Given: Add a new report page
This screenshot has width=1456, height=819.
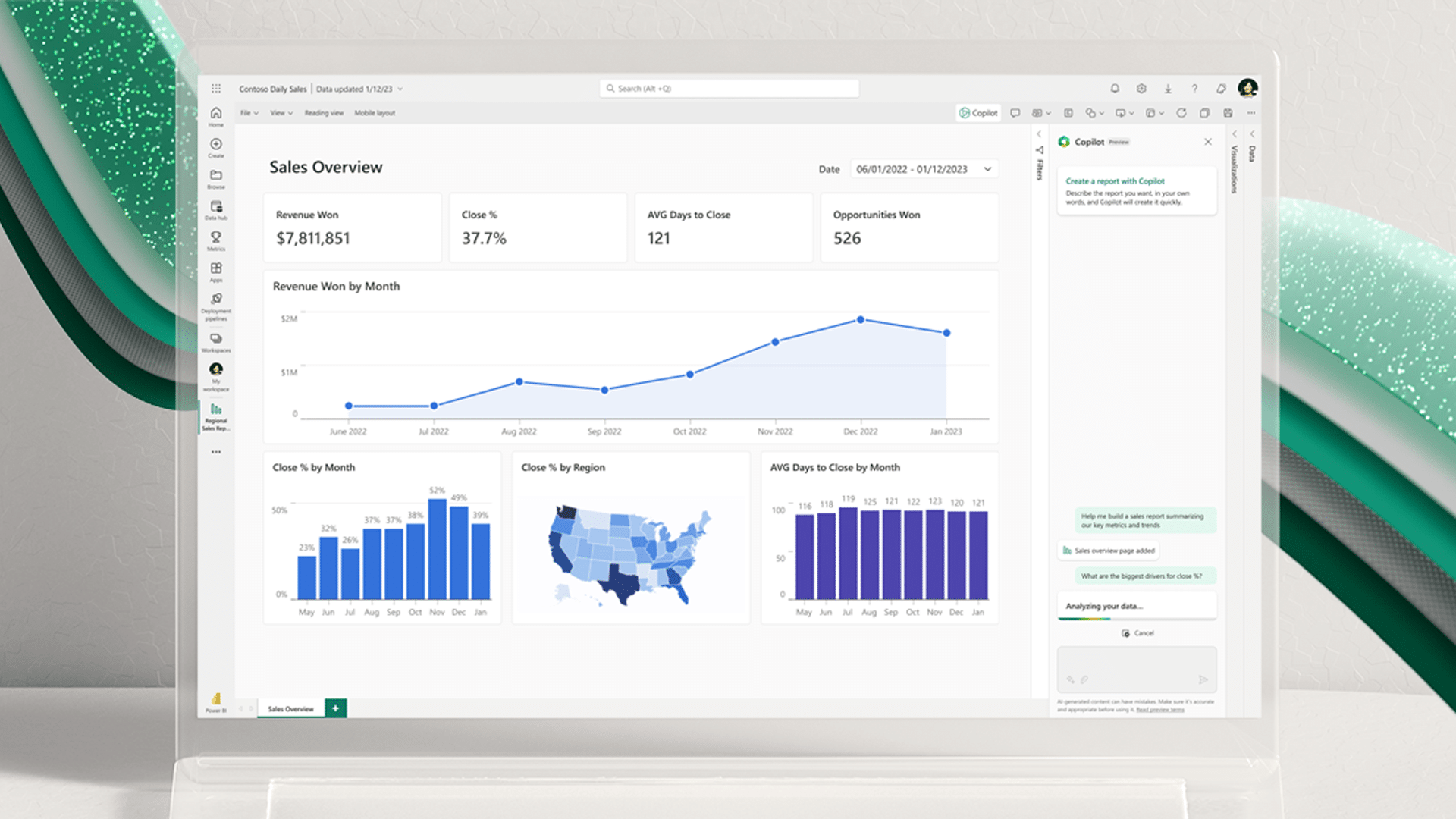Looking at the screenshot, I should point(335,708).
